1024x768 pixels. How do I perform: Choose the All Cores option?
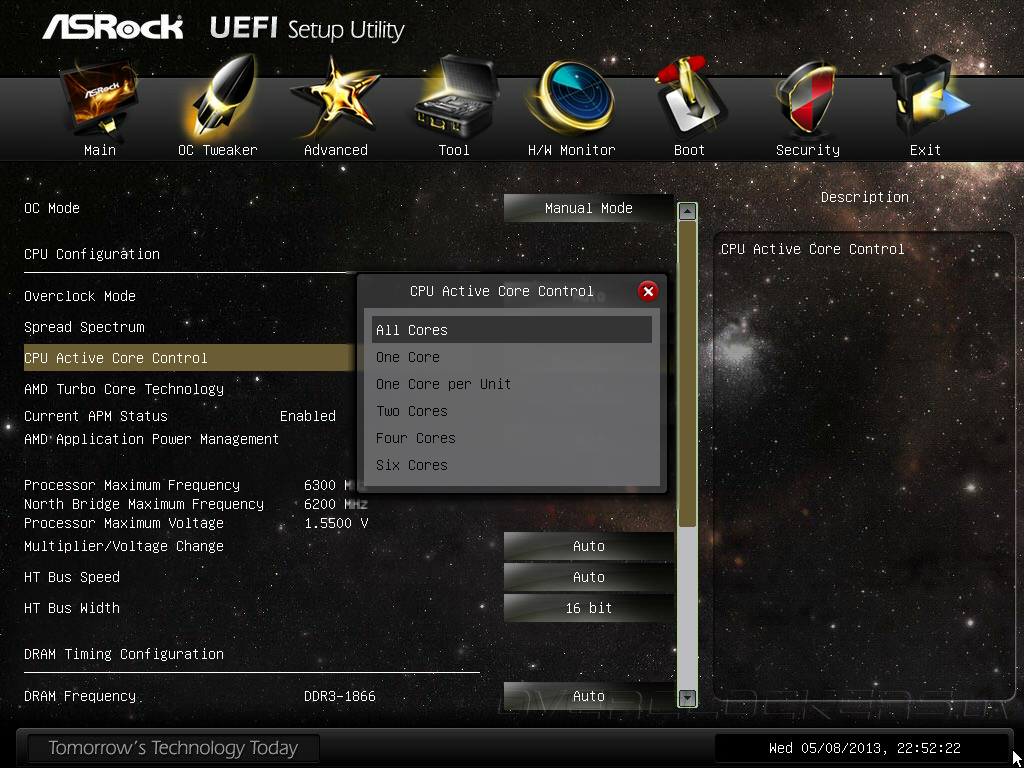pos(512,330)
